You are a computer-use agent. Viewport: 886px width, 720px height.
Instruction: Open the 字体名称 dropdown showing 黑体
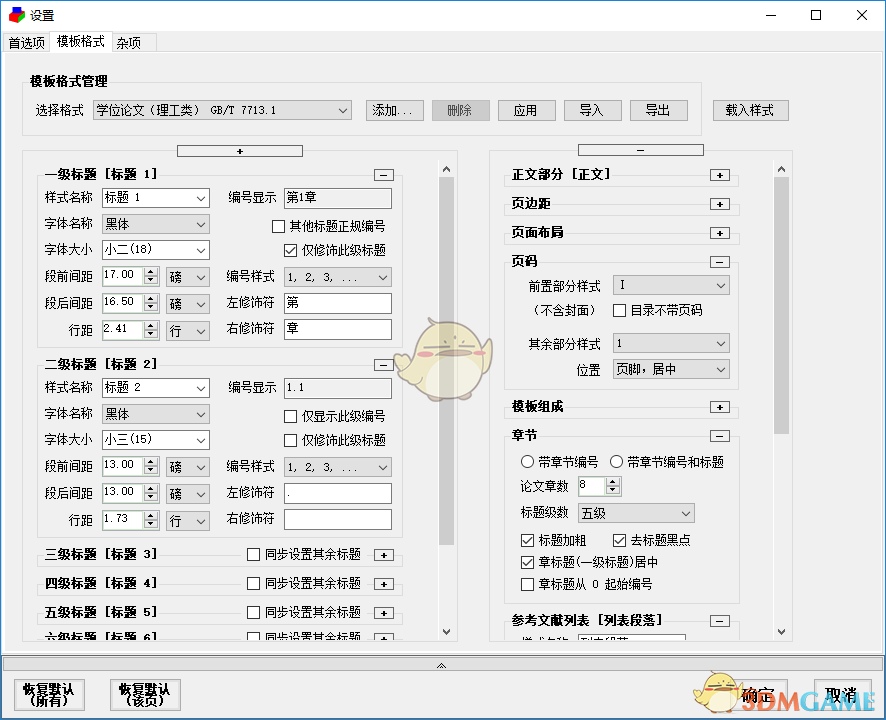coord(155,223)
